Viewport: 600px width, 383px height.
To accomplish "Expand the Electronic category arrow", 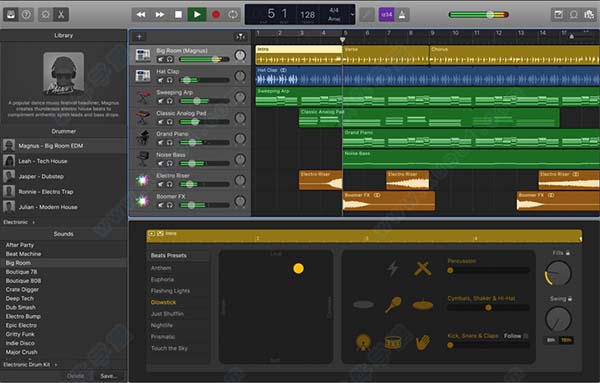I will [x=34, y=222].
